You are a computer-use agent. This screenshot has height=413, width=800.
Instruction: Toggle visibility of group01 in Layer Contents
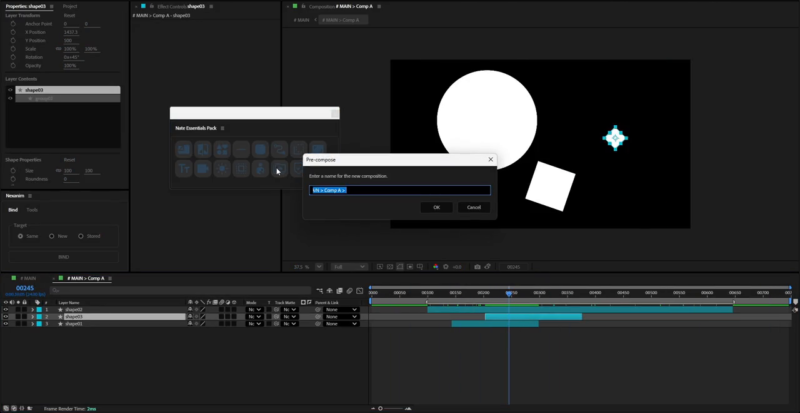click(10, 98)
